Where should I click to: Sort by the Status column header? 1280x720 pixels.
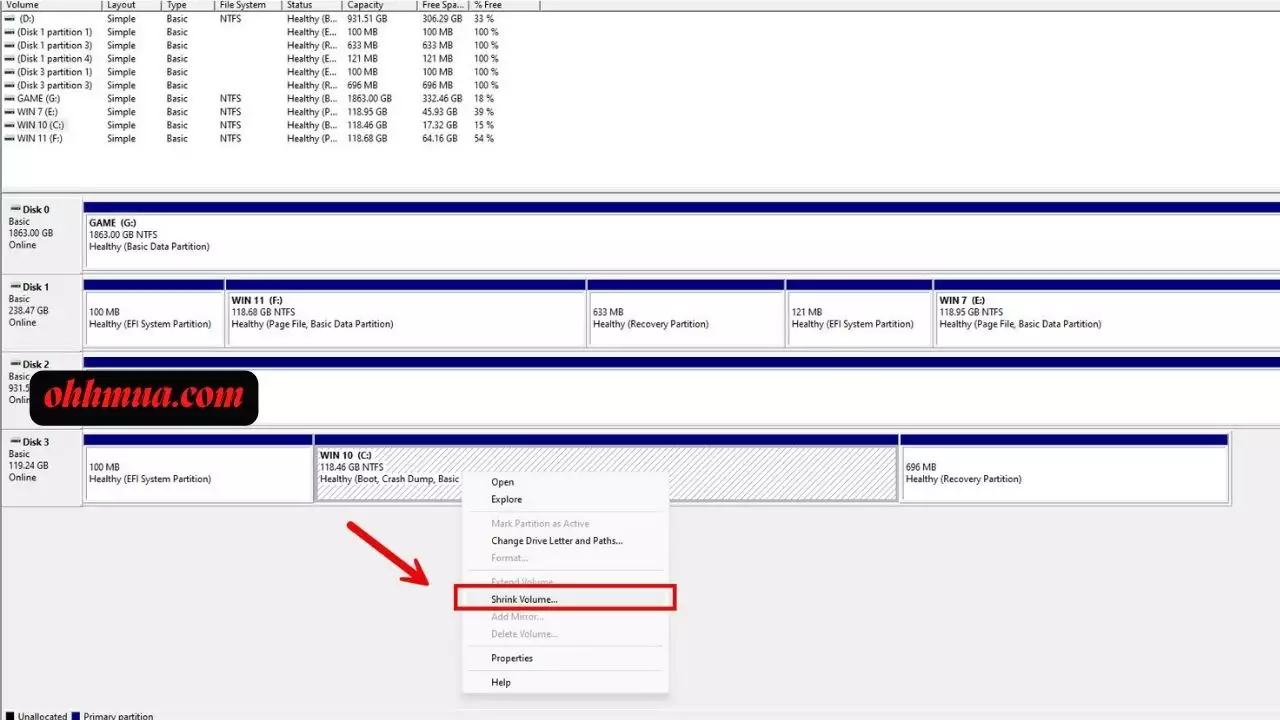coord(312,5)
